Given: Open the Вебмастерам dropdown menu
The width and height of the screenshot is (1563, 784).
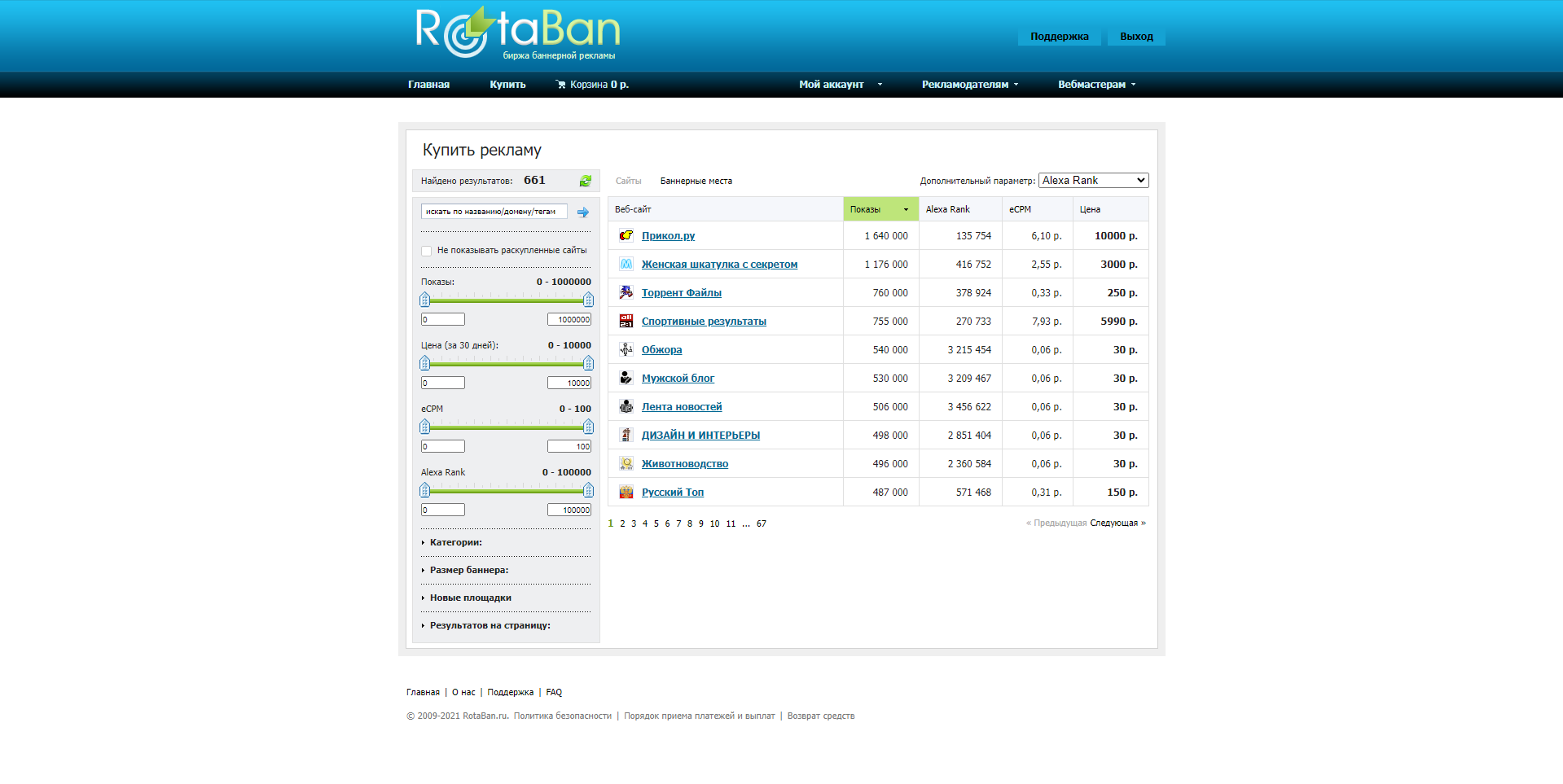Looking at the screenshot, I should coord(1096,85).
